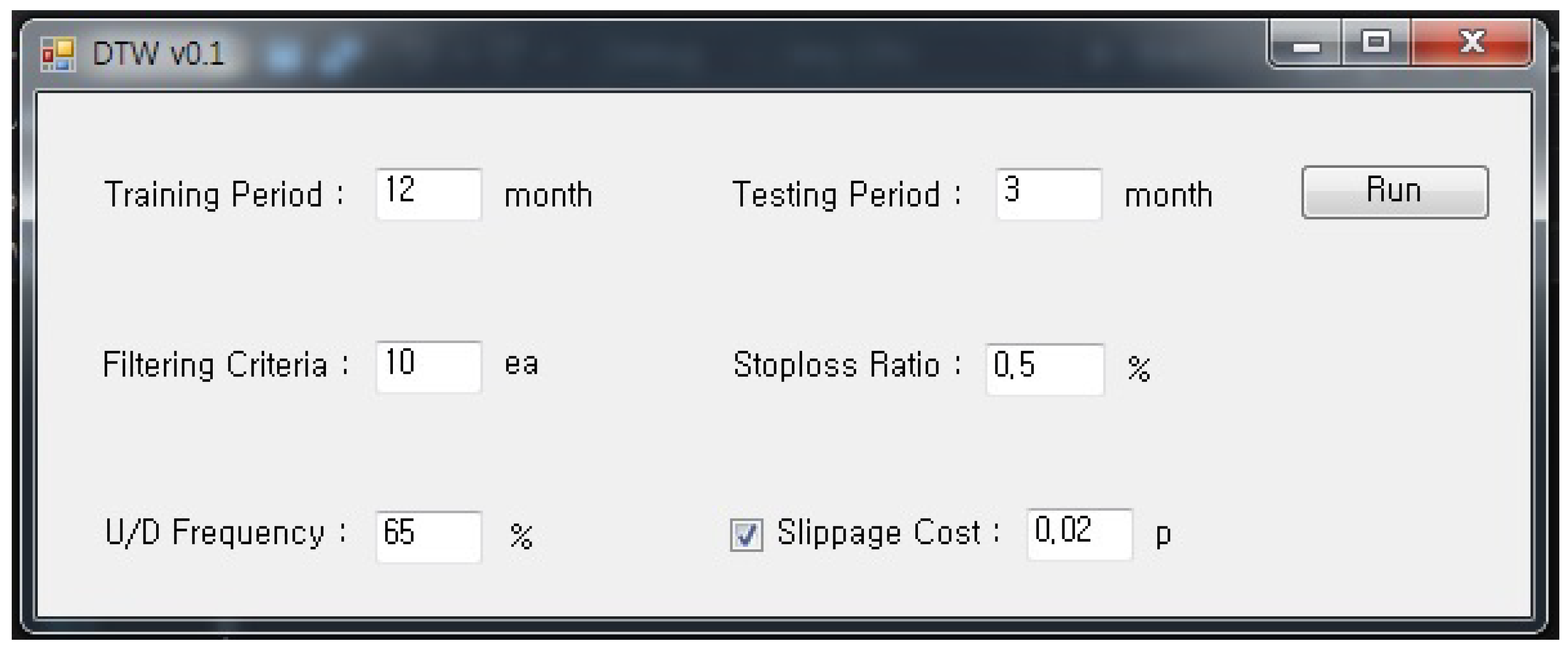Click the "Testing Period :" label text

coord(846,195)
